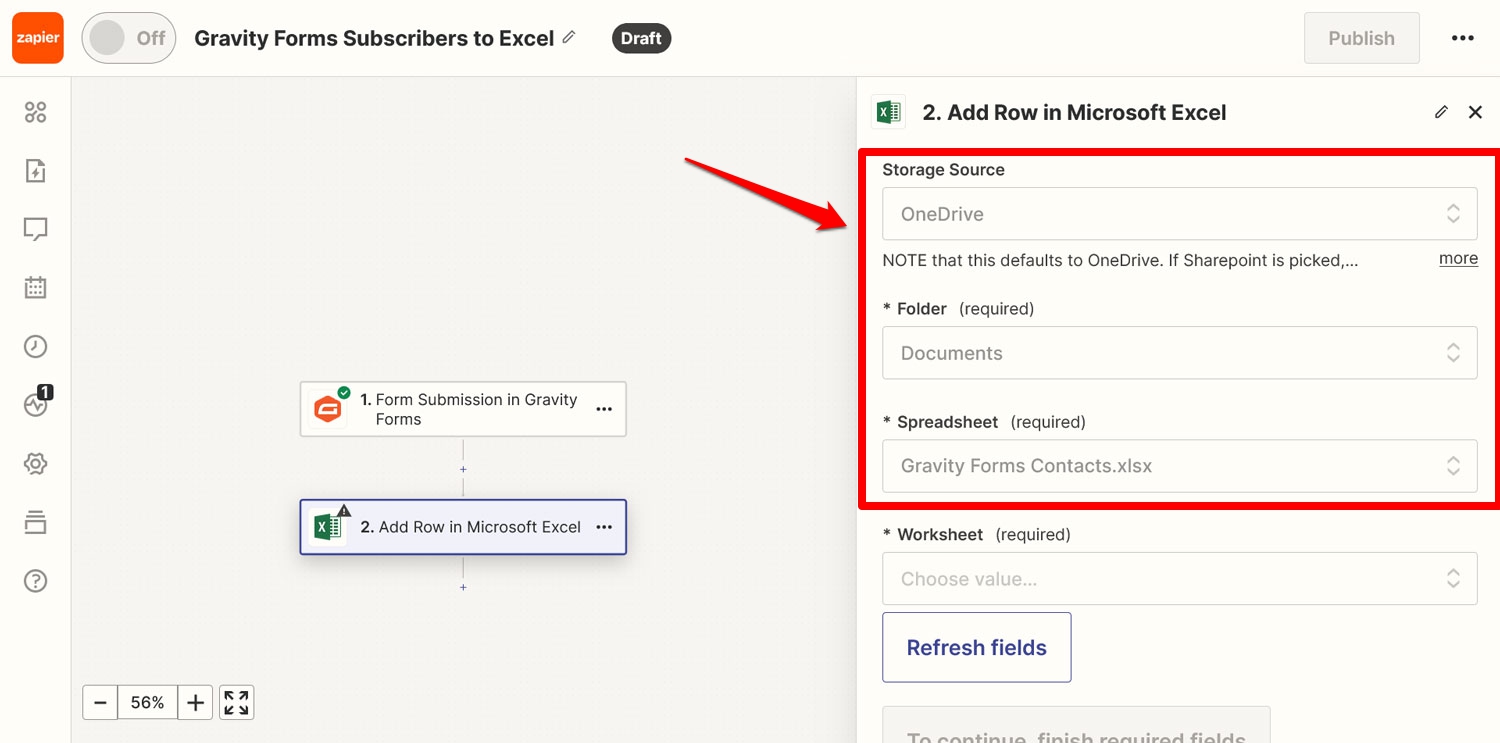Click the '2. Add Row in Microsoft Excel' panel heading
Viewport: 1500px width, 743px height.
1074,112
